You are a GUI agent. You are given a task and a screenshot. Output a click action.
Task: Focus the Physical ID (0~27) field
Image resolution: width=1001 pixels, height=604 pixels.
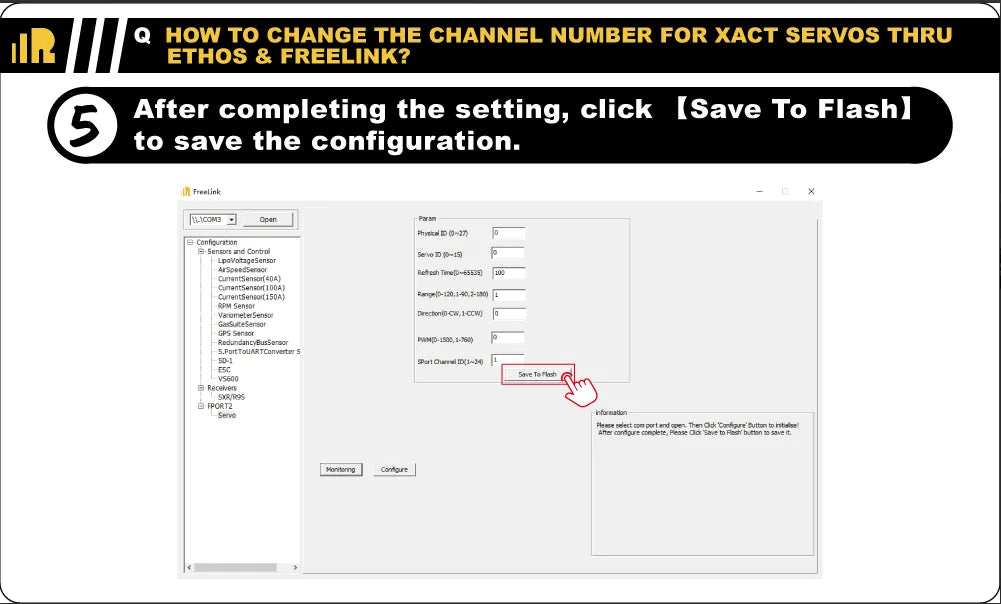point(509,233)
